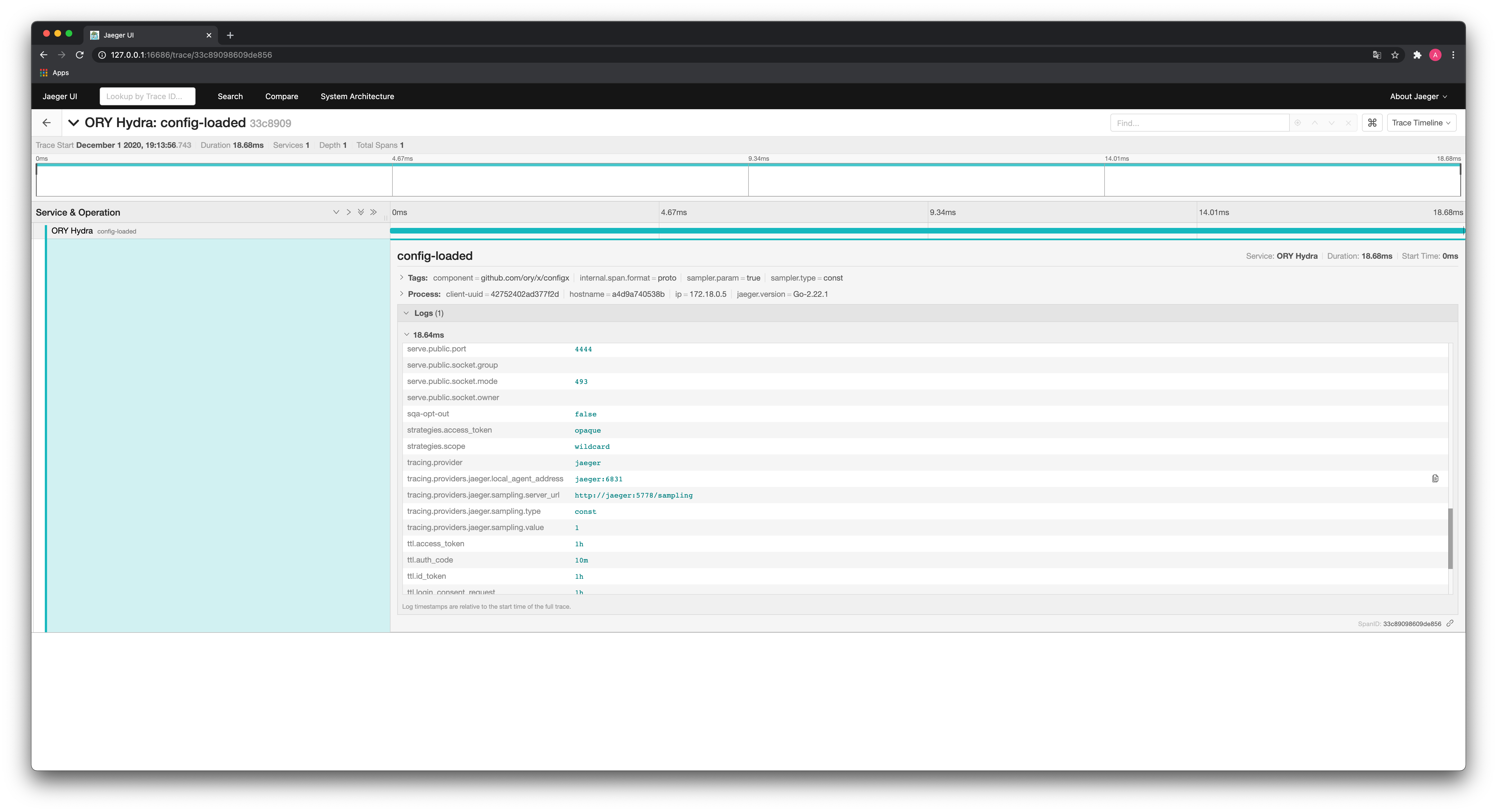Open the browser extensions puzzle icon
This screenshot has height=812, width=1497.
[x=1417, y=55]
